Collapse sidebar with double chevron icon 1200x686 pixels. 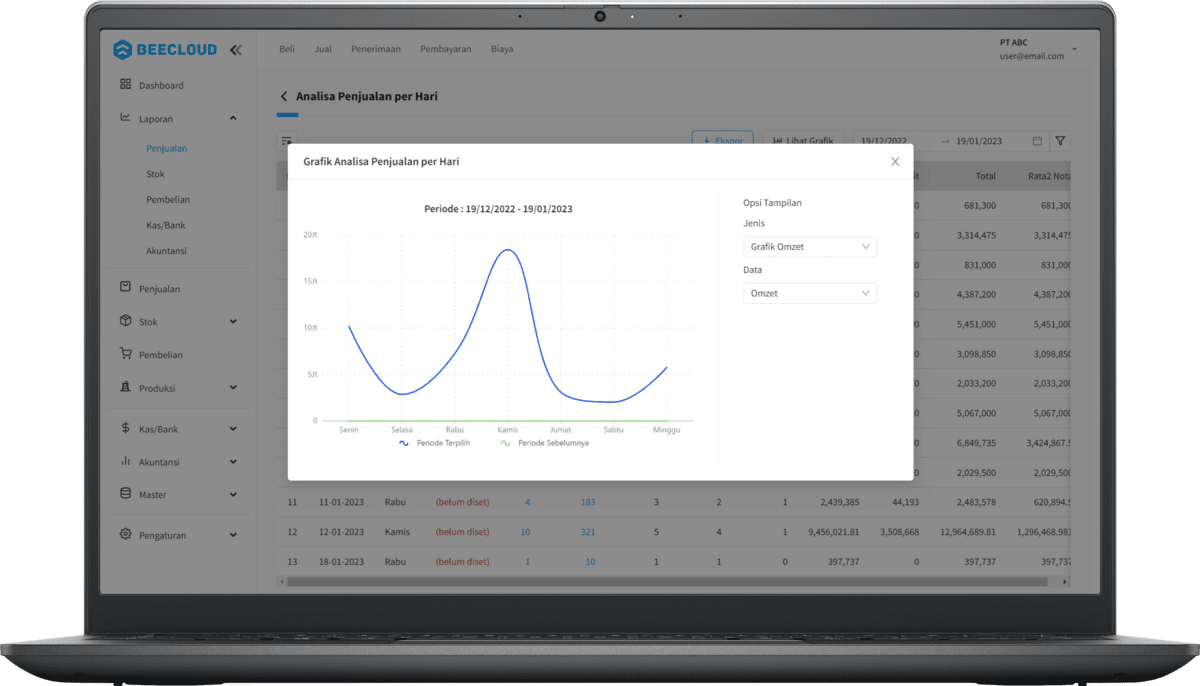pos(236,49)
